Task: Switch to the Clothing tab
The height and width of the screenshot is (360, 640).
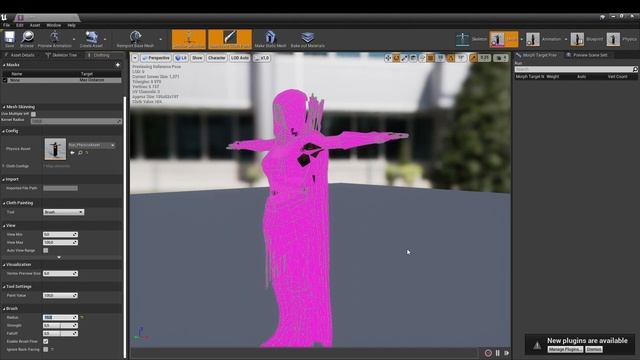Action: click(x=99, y=55)
